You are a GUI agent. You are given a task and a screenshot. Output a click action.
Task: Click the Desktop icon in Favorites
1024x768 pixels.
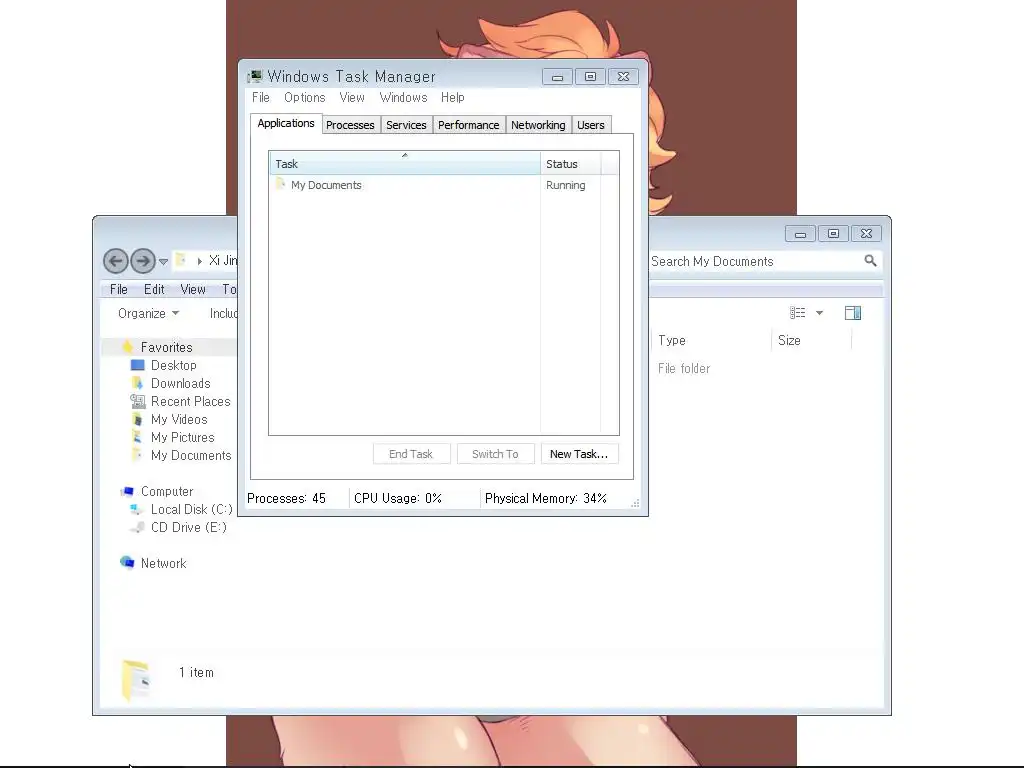click(x=137, y=365)
